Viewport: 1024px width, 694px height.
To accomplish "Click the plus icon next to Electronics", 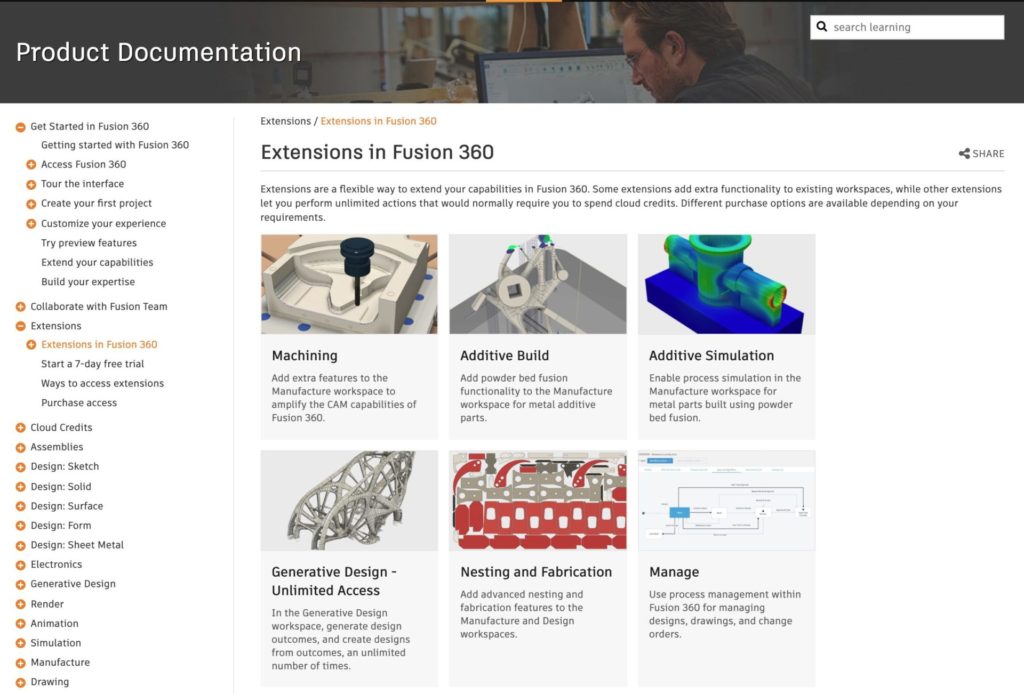I will 20,564.
